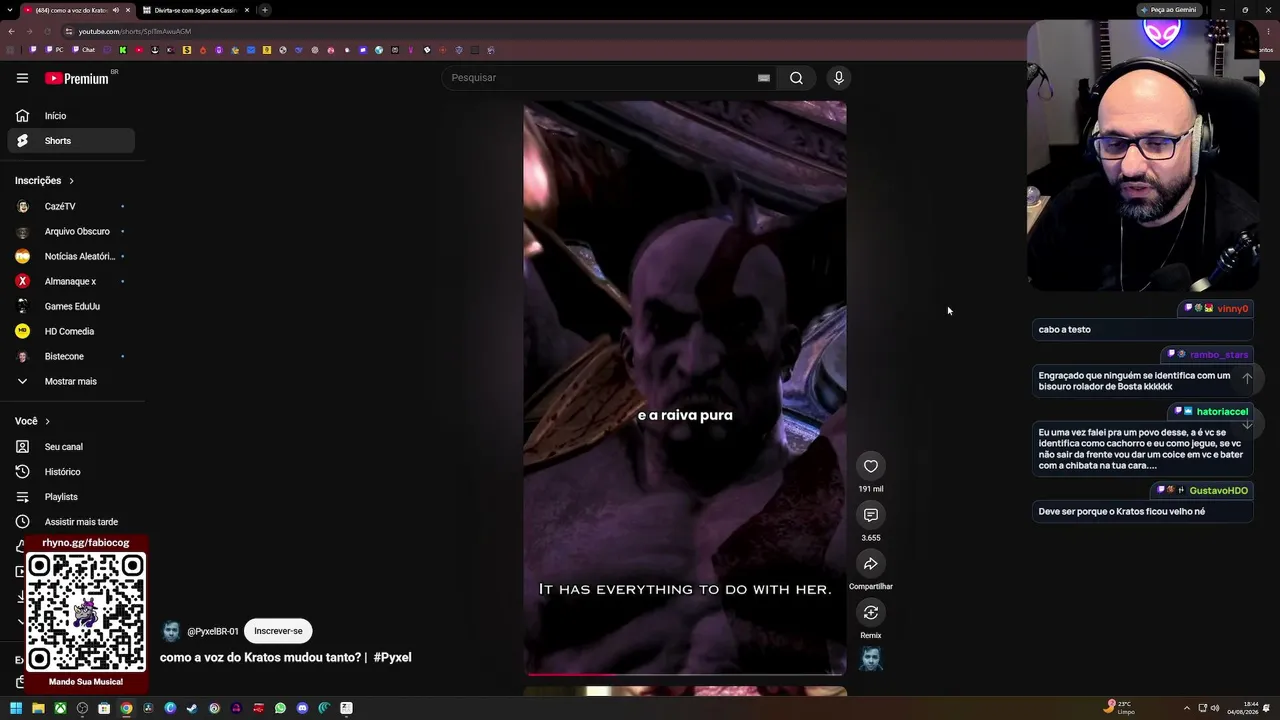The height and width of the screenshot is (720, 1280).
Task: Open Playlists in the sidebar
Action: (x=71, y=497)
